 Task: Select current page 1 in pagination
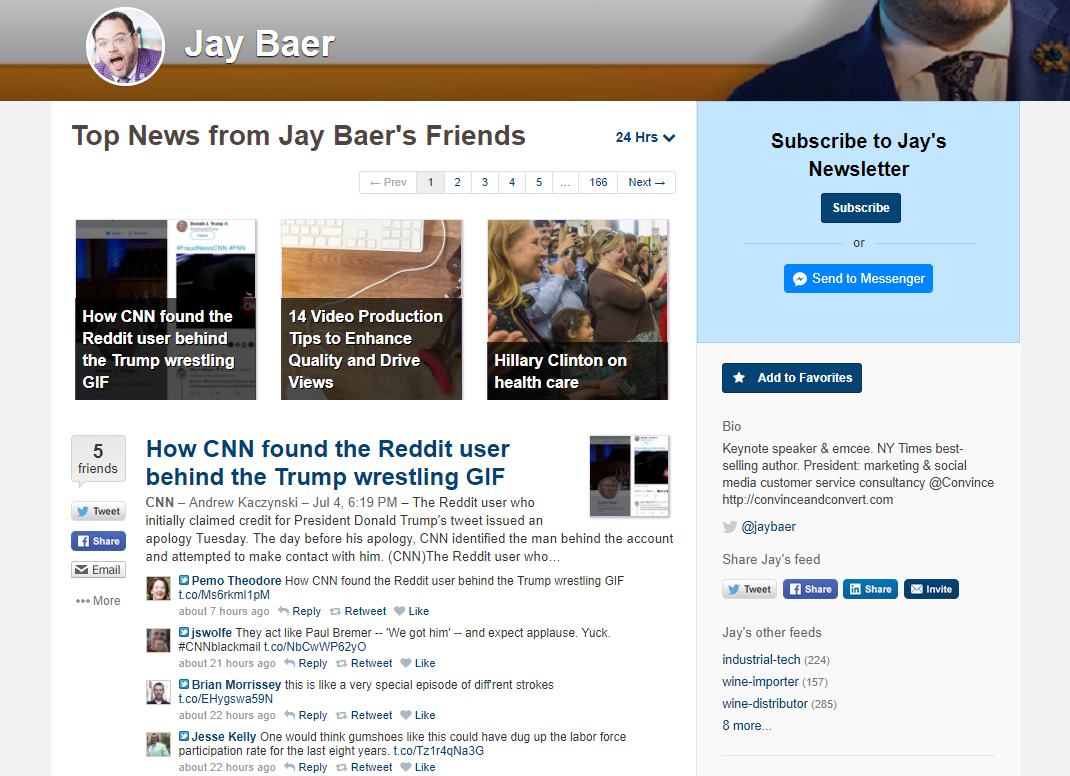coord(431,182)
